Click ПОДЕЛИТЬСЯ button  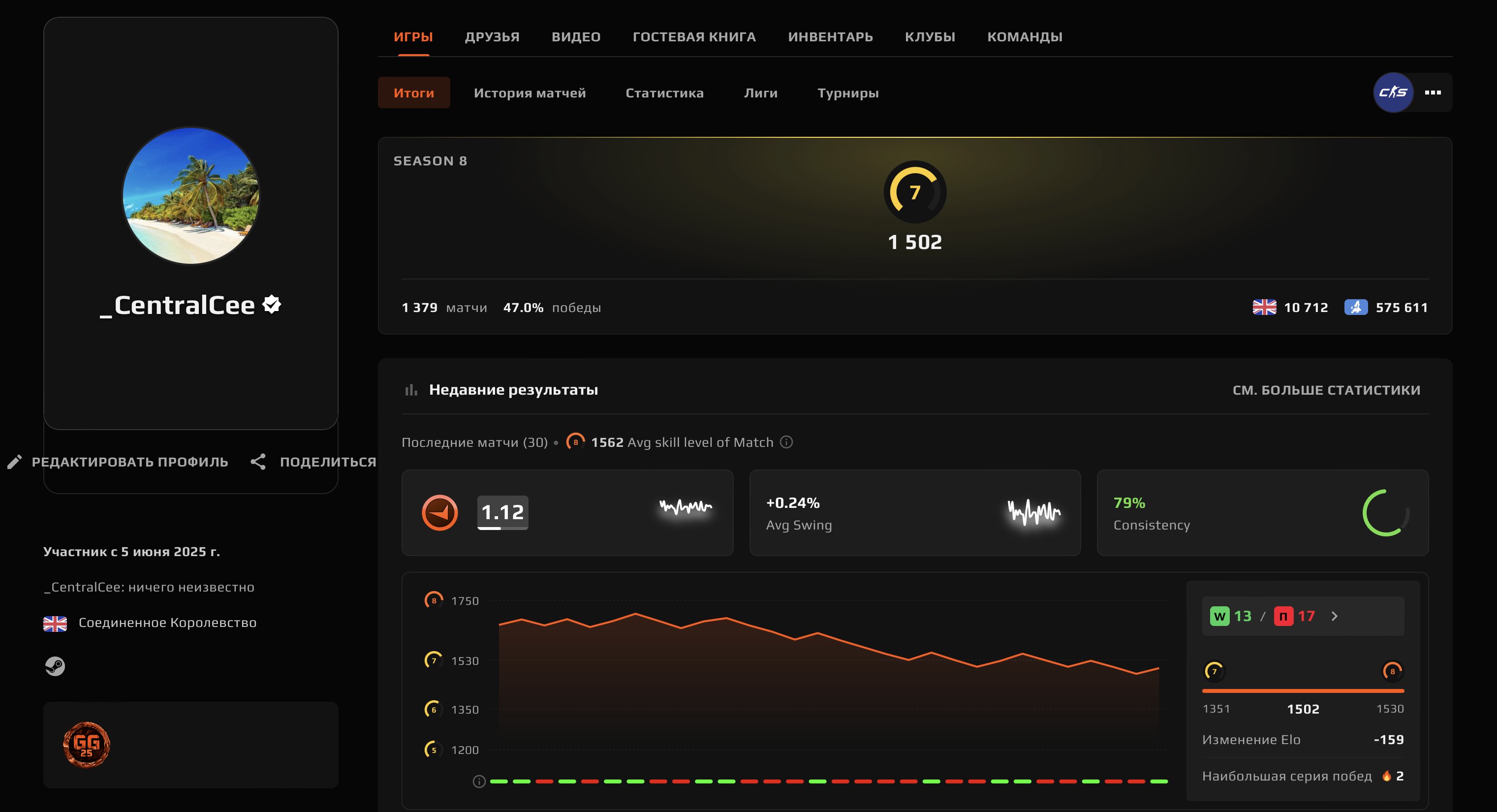[328, 462]
